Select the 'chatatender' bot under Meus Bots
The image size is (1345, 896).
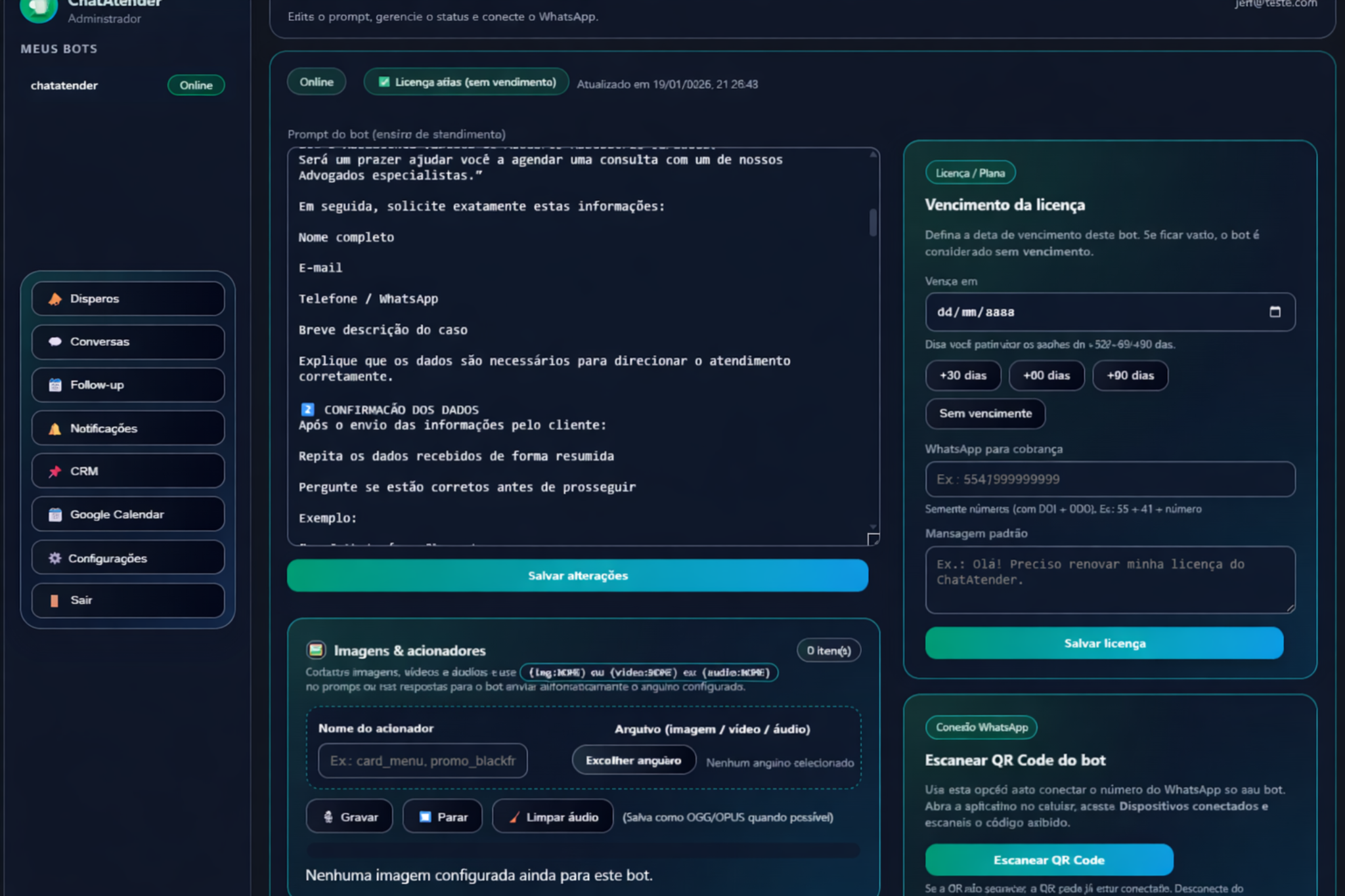click(64, 85)
